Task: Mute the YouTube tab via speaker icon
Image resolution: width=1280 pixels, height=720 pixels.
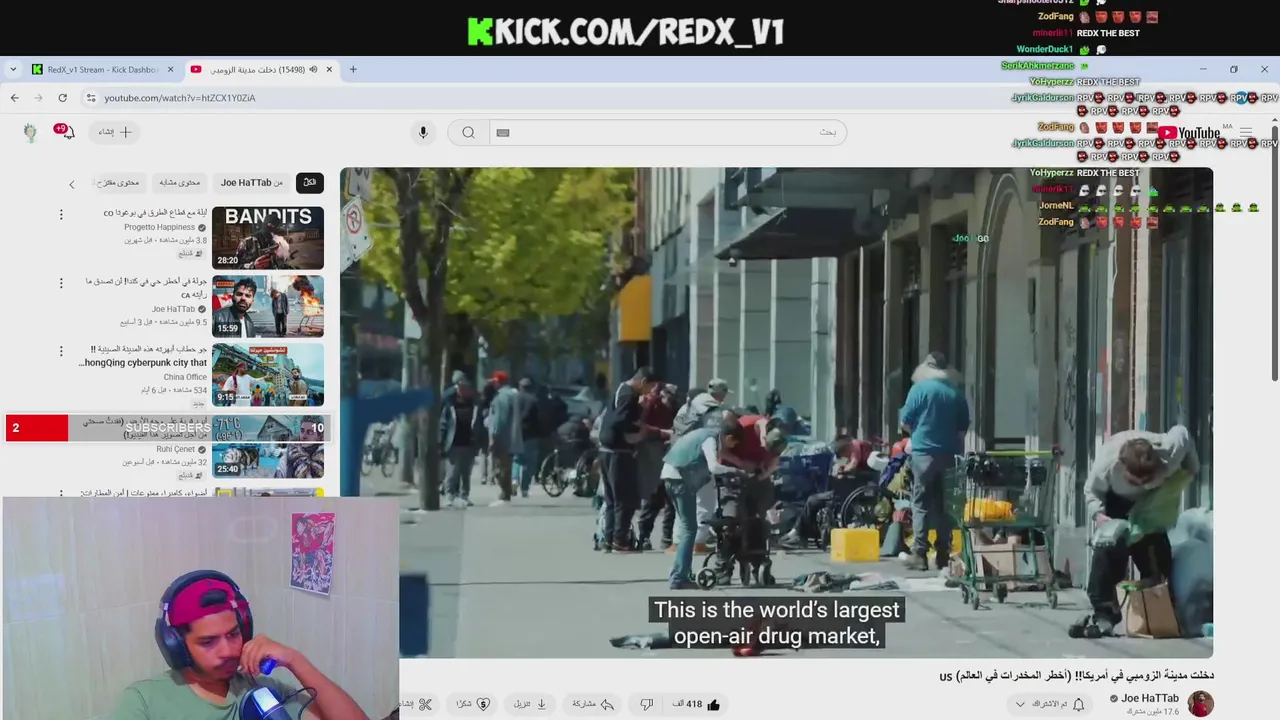Action: point(313,69)
